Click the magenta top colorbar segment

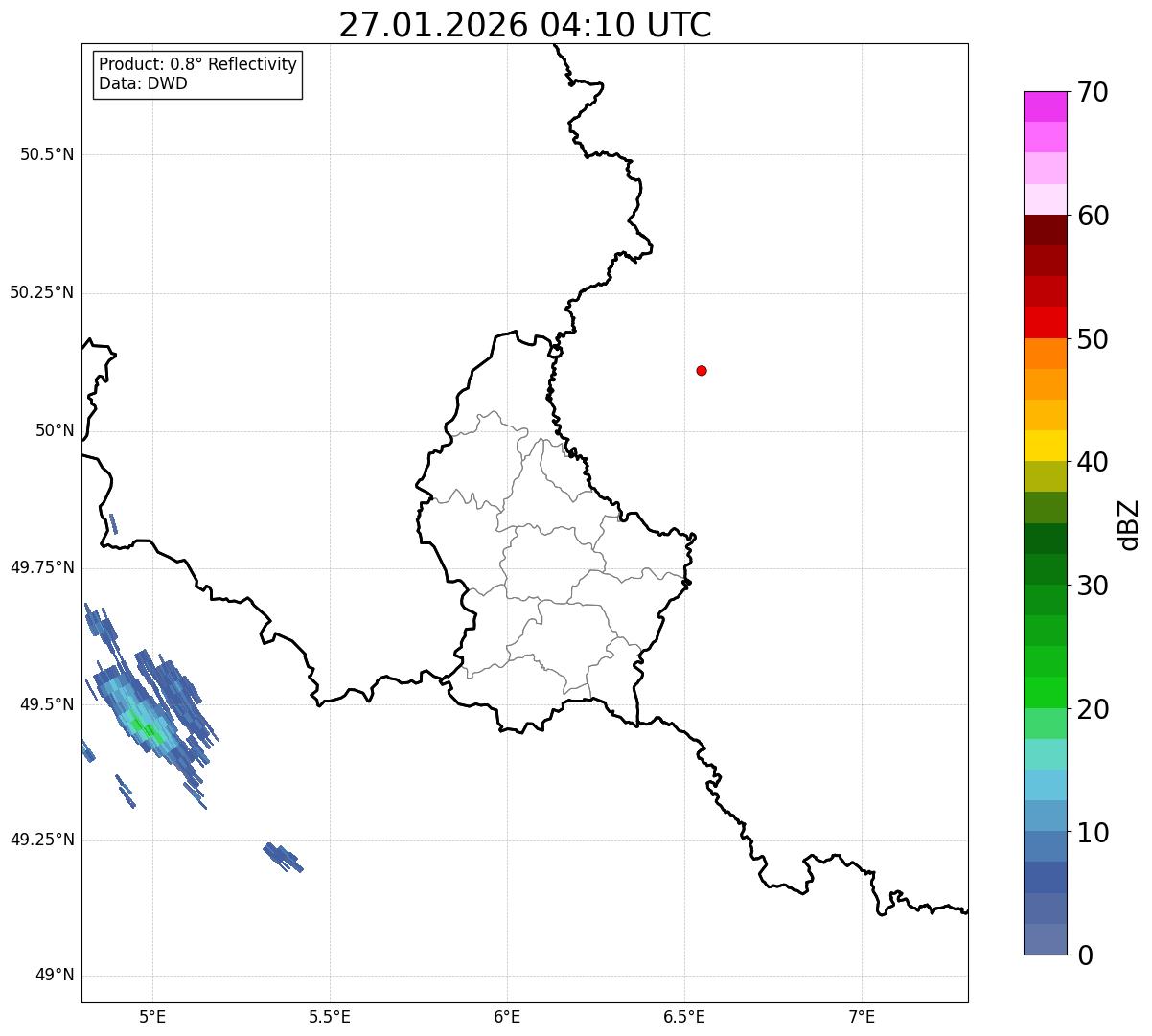pyautogui.click(x=1045, y=106)
